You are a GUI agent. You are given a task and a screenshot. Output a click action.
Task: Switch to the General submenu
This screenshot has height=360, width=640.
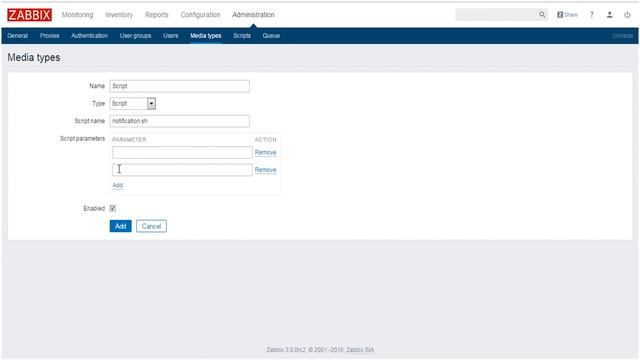[x=18, y=36]
